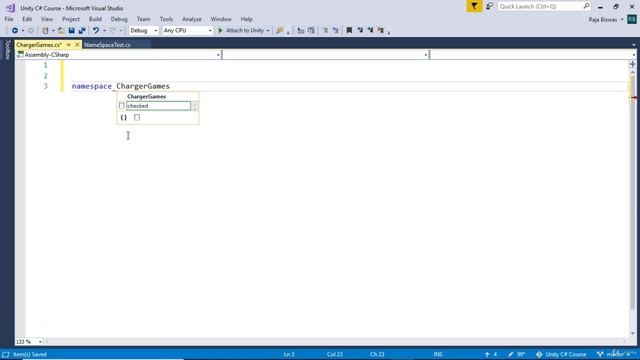Viewport: 640px width, 360px height.
Task: Expand the Raja Biswas account dropdown arrow
Action: (x=622, y=20)
